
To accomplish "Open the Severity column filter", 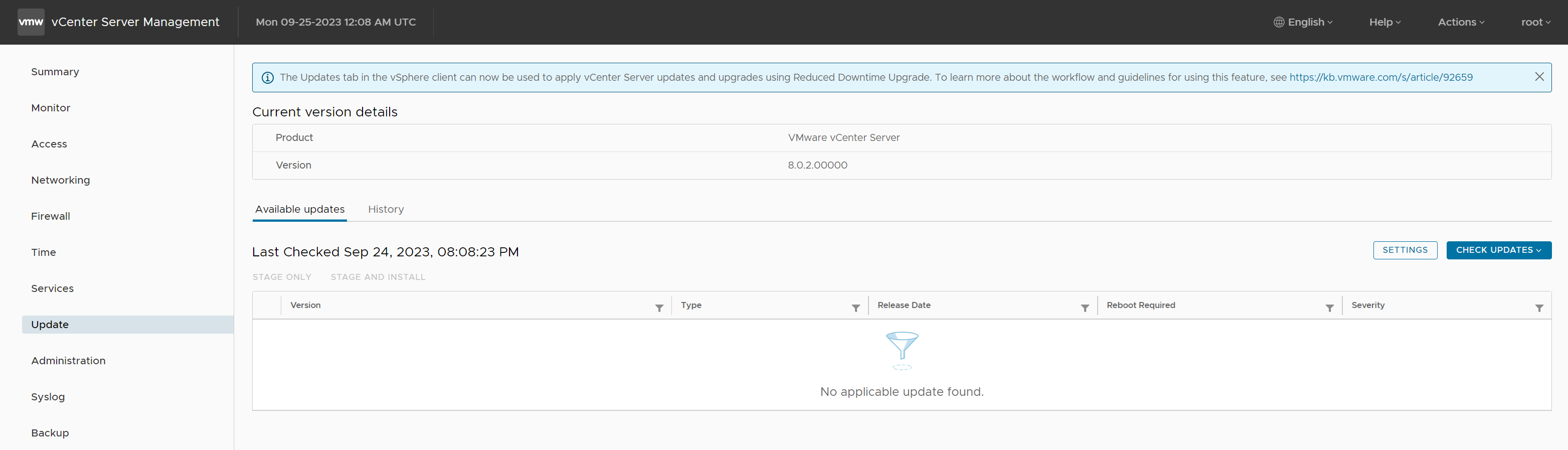I will click(1539, 308).
